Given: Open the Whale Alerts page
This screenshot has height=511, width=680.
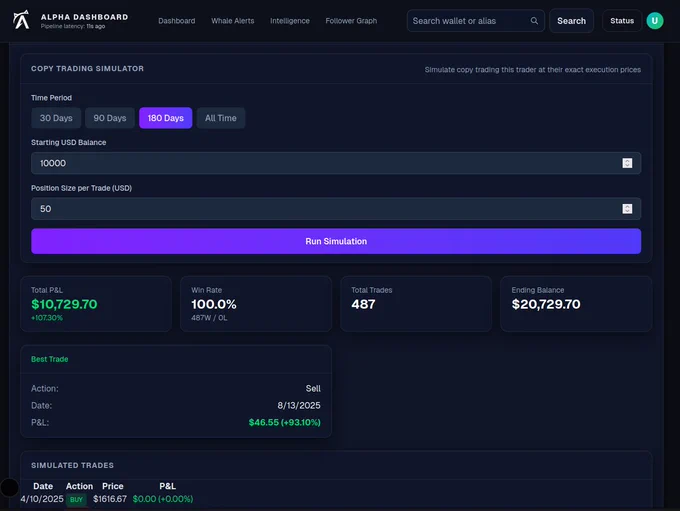Looking at the screenshot, I should coord(233,21).
